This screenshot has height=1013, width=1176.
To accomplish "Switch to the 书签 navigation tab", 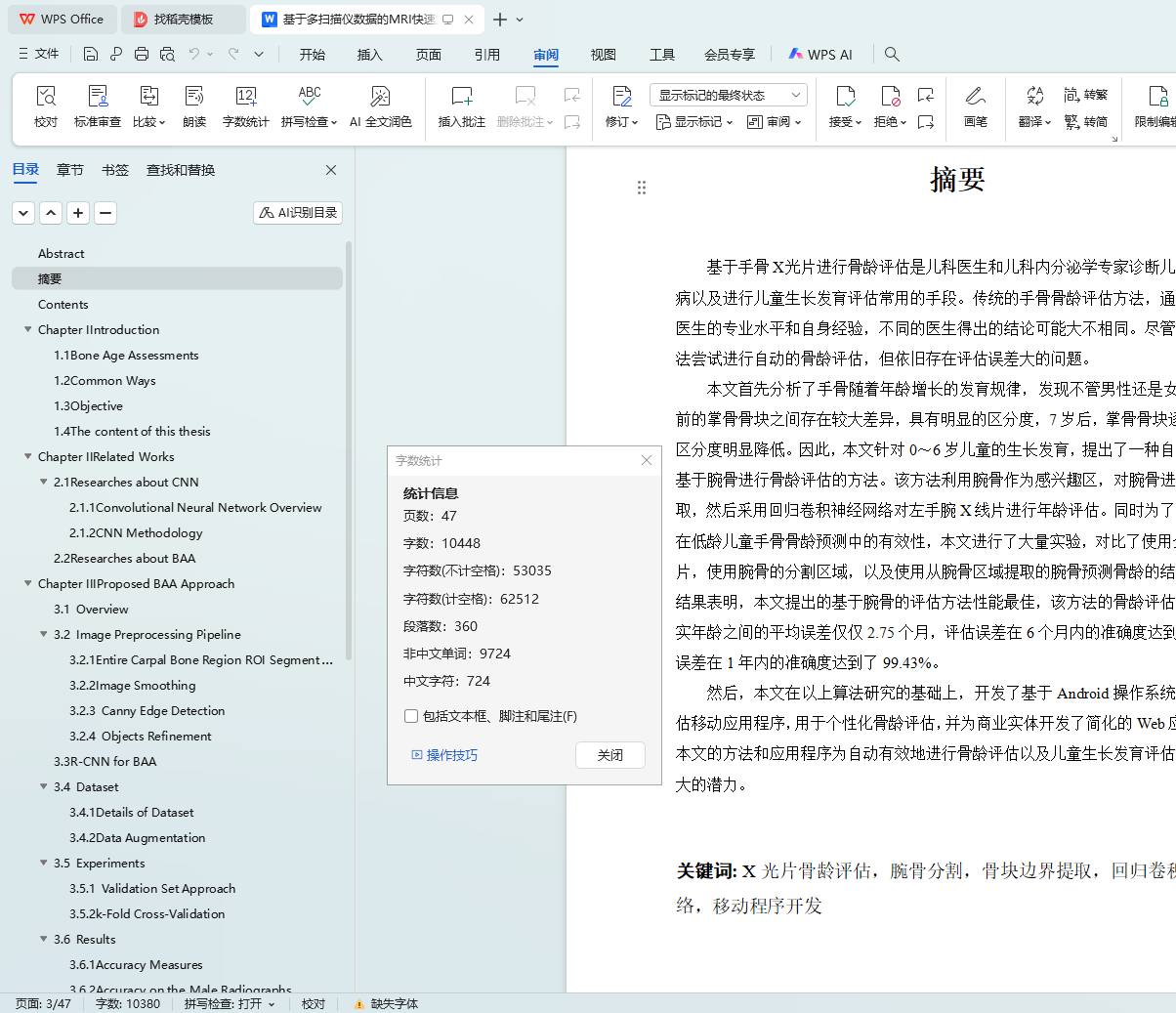I will pyautogui.click(x=115, y=170).
